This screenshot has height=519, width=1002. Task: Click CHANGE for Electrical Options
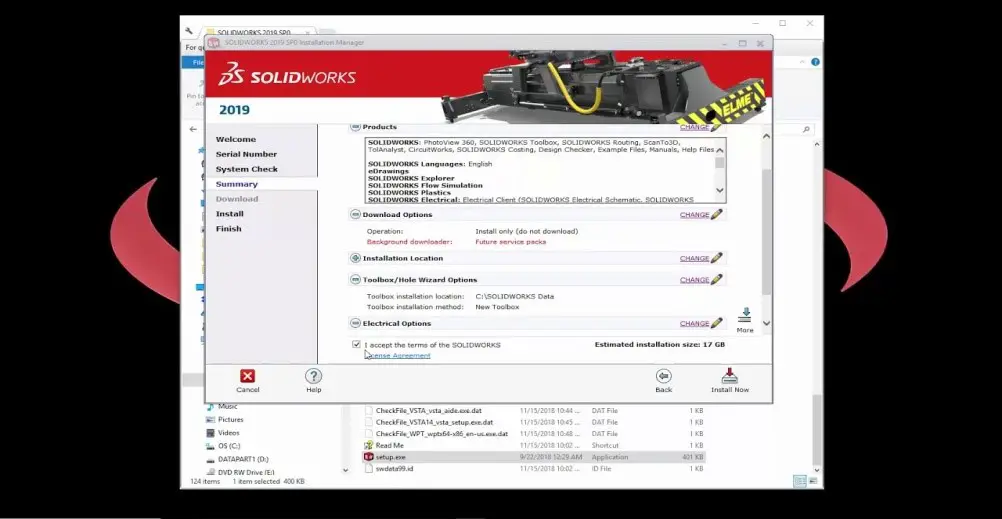point(695,323)
